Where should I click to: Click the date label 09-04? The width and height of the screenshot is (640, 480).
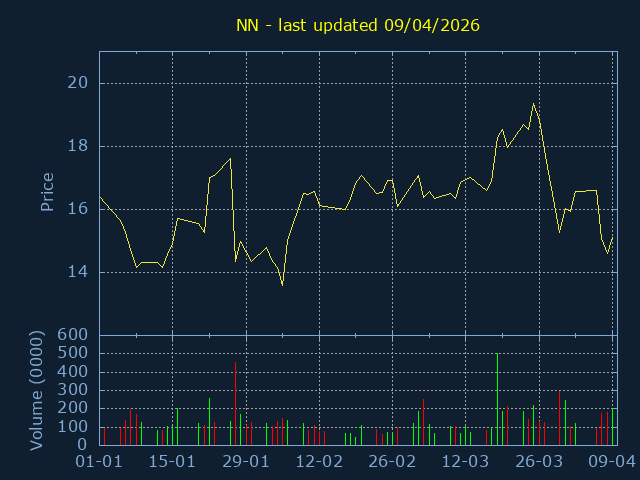(x=612, y=462)
